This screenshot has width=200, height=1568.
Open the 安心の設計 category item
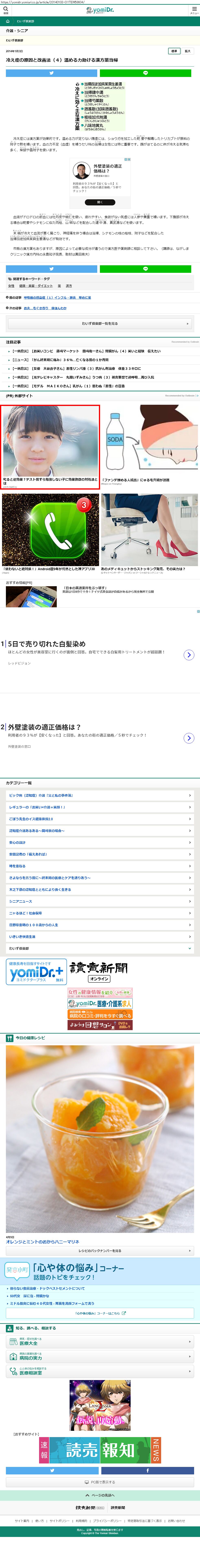100,842
